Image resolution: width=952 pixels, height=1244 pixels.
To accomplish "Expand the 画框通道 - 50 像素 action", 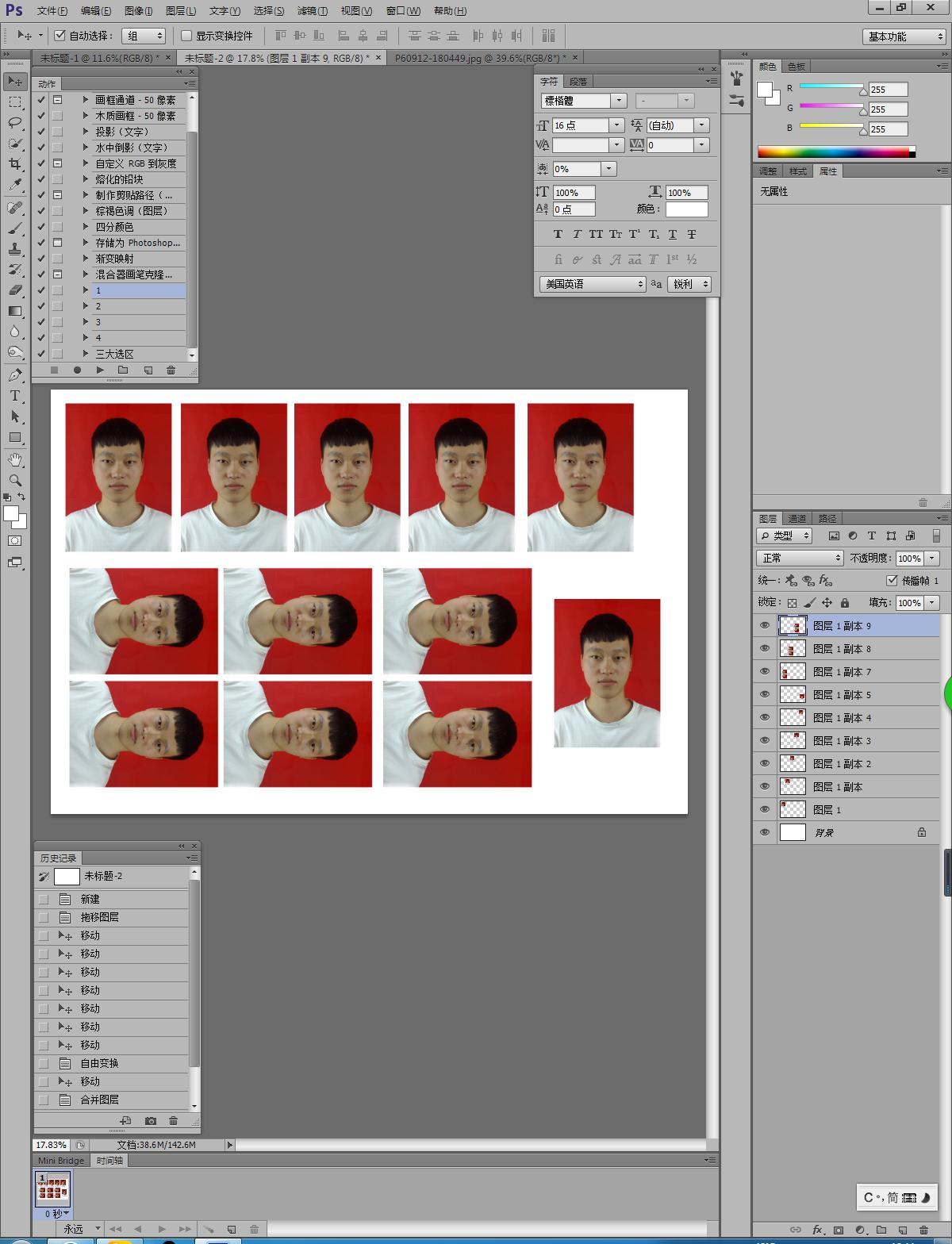I will coord(86,100).
